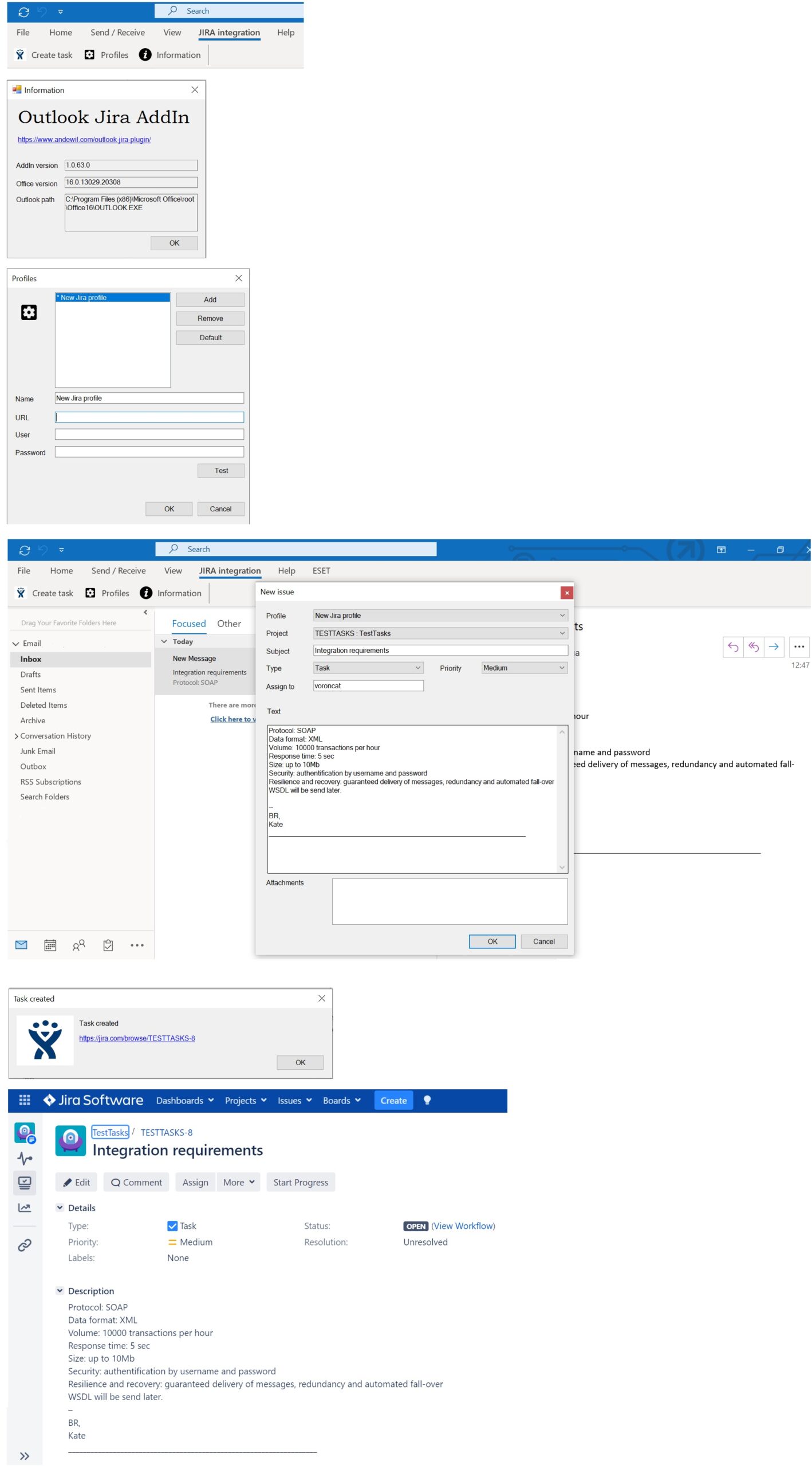
Task: Open message more actions ellipsis
Action: 799,647
